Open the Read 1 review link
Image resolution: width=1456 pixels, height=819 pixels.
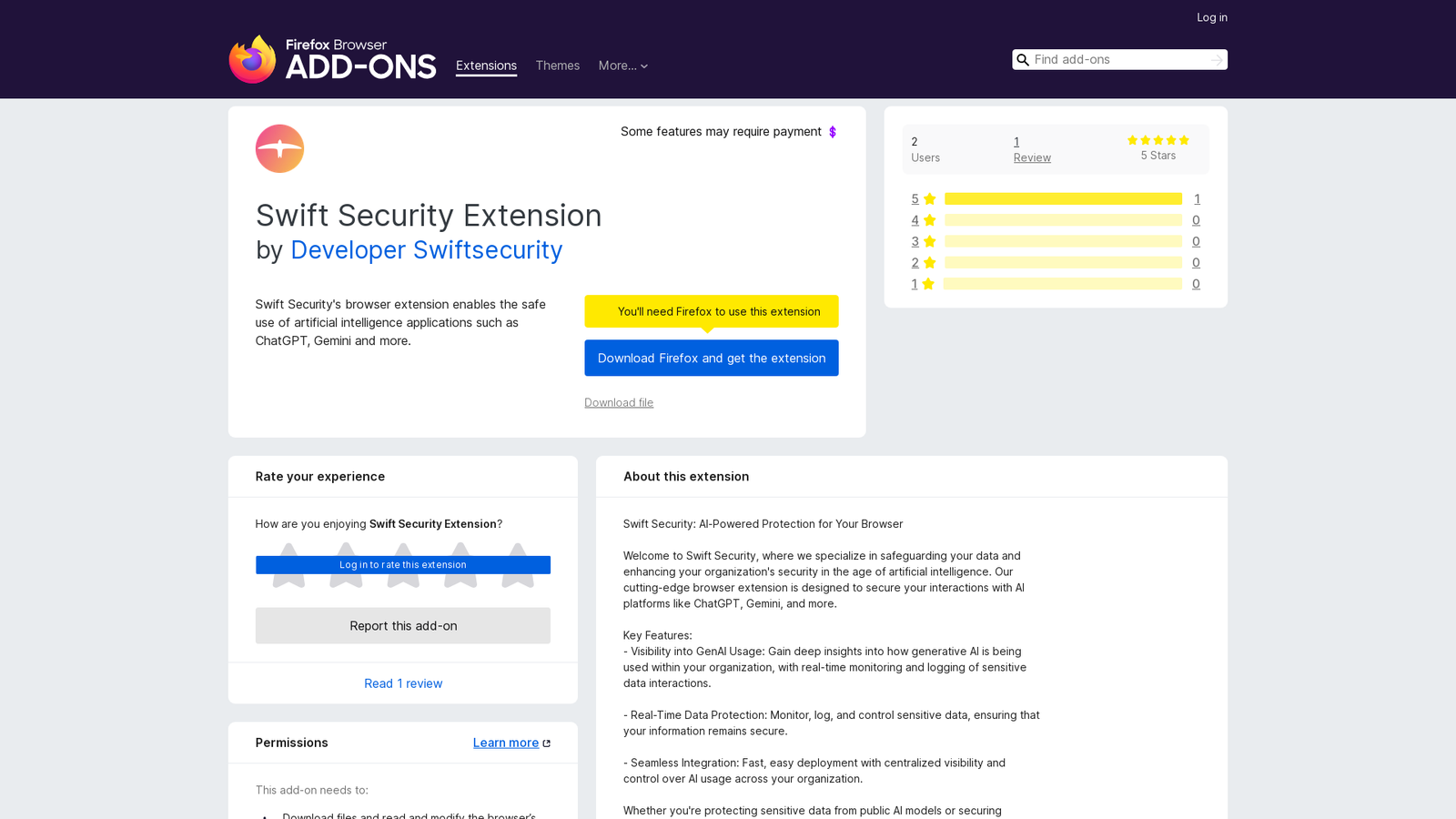[403, 683]
